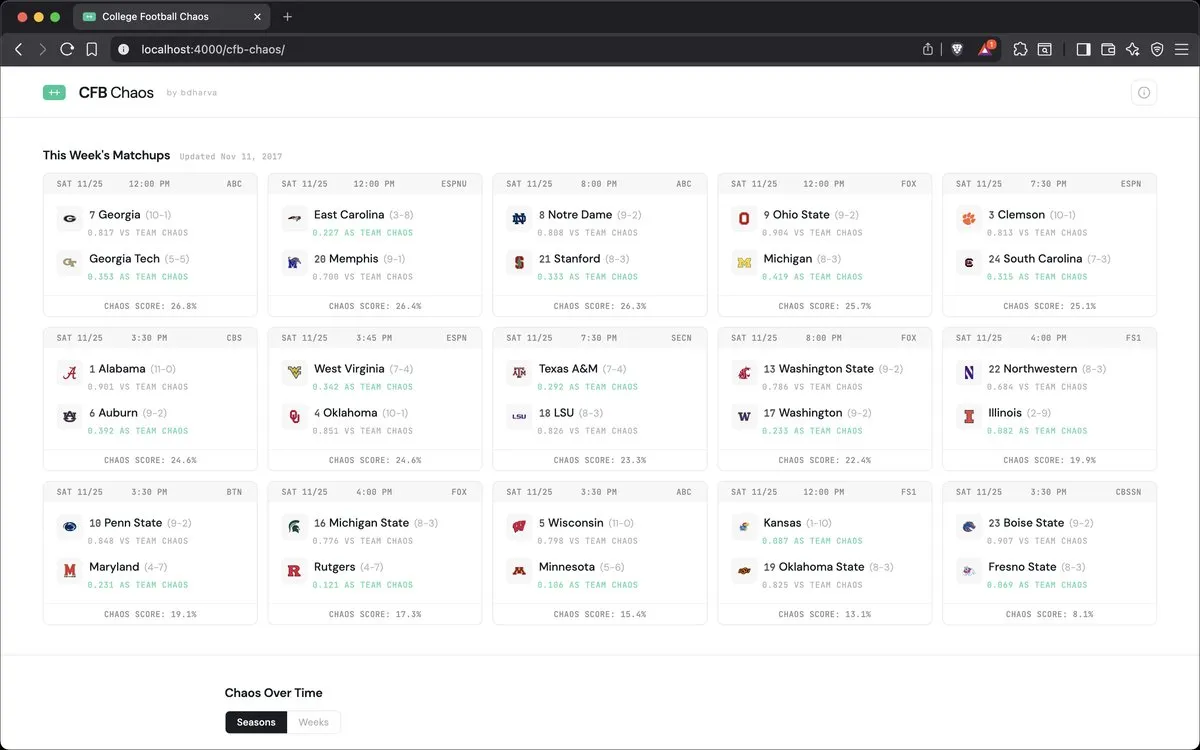Open the info icon in the page header
The width and height of the screenshot is (1200, 750).
(1143, 92)
